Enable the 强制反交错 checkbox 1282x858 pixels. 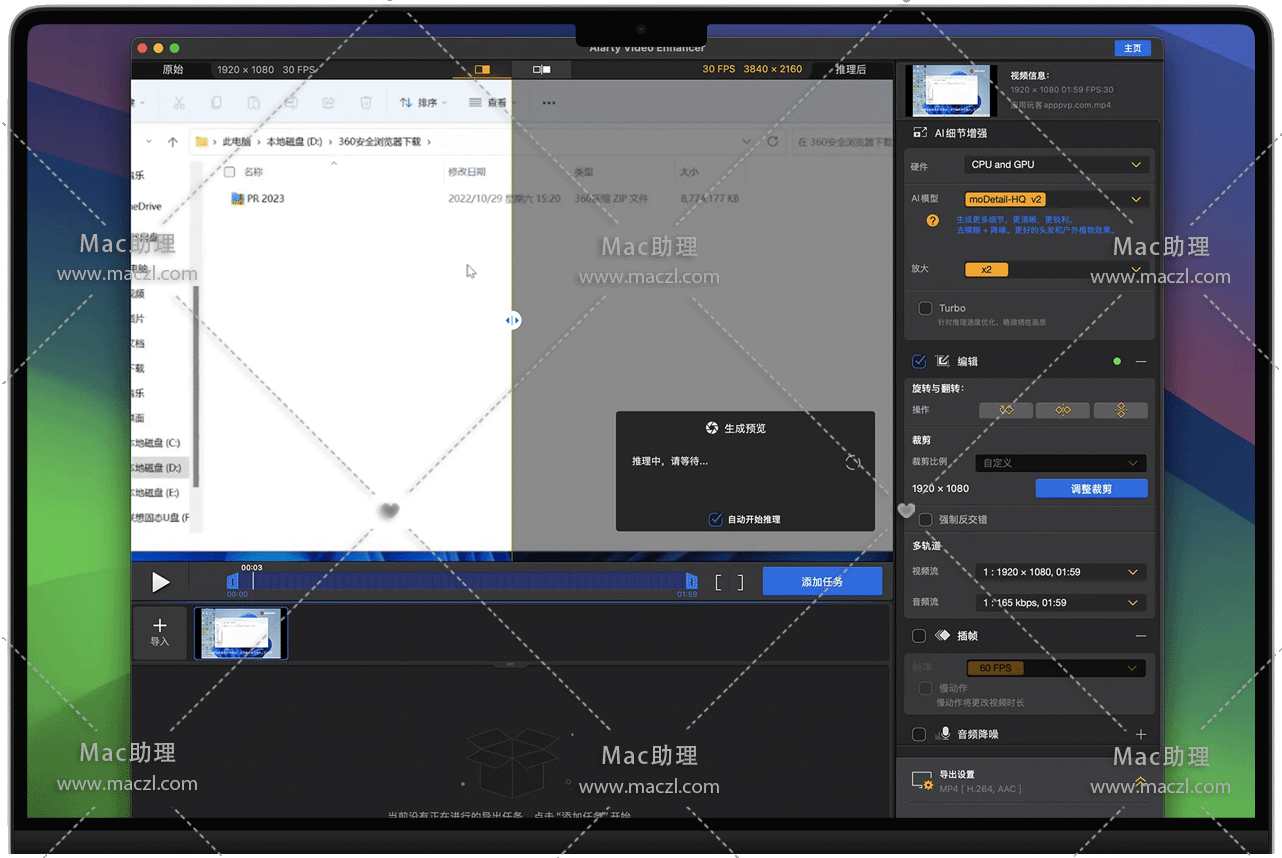click(925, 519)
